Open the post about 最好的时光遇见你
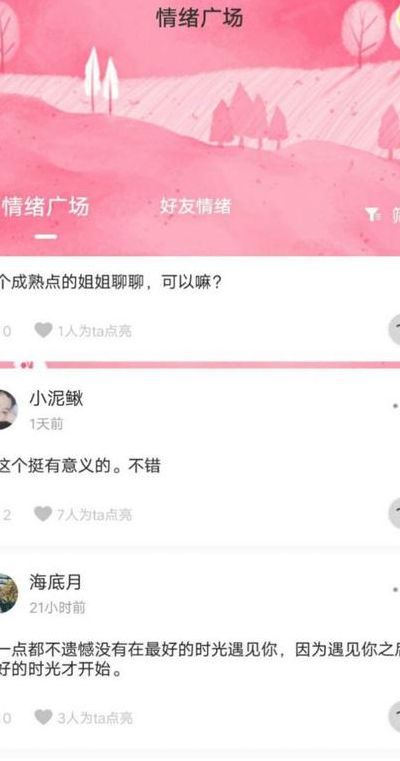Screen dimensions: 400x761 point(200,661)
